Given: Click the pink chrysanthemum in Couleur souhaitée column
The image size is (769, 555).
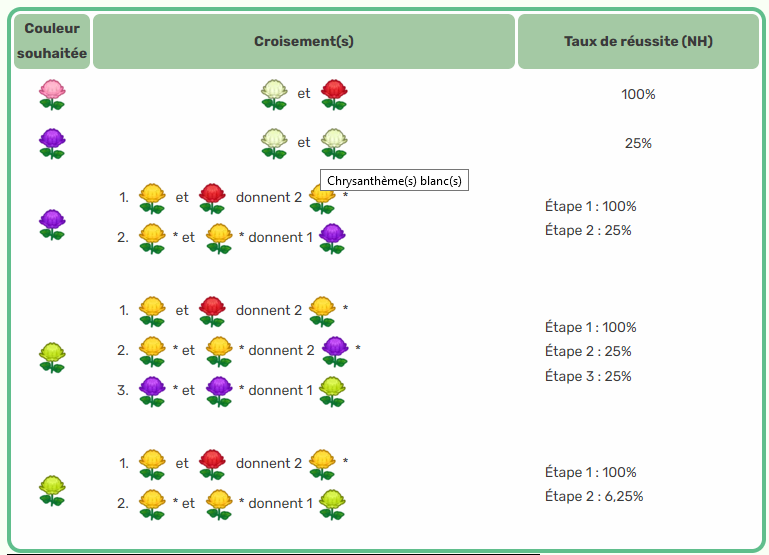Looking at the screenshot, I should pyautogui.click(x=52, y=94).
